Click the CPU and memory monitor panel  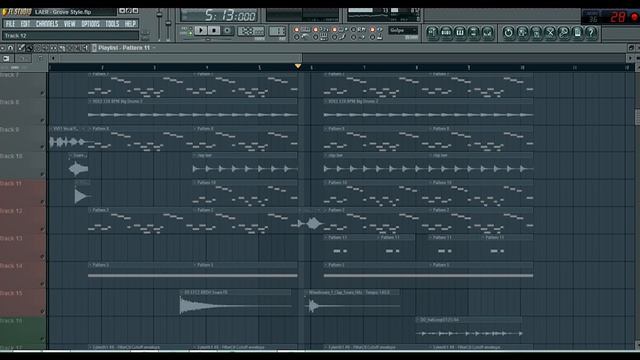[383, 15]
